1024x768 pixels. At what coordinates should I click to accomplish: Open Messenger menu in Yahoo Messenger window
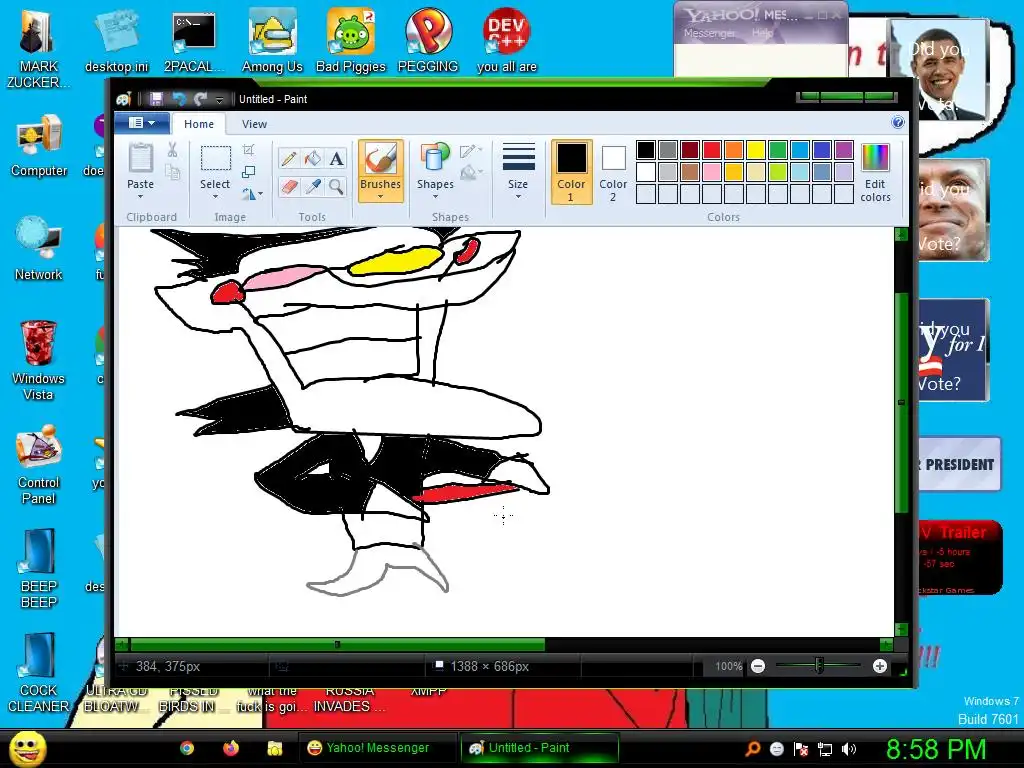pos(709,33)
